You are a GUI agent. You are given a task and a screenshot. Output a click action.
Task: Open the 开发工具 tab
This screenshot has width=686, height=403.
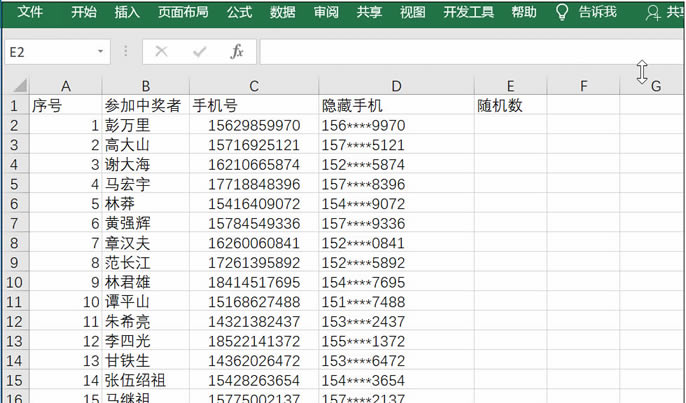click(x=468, y=12)
